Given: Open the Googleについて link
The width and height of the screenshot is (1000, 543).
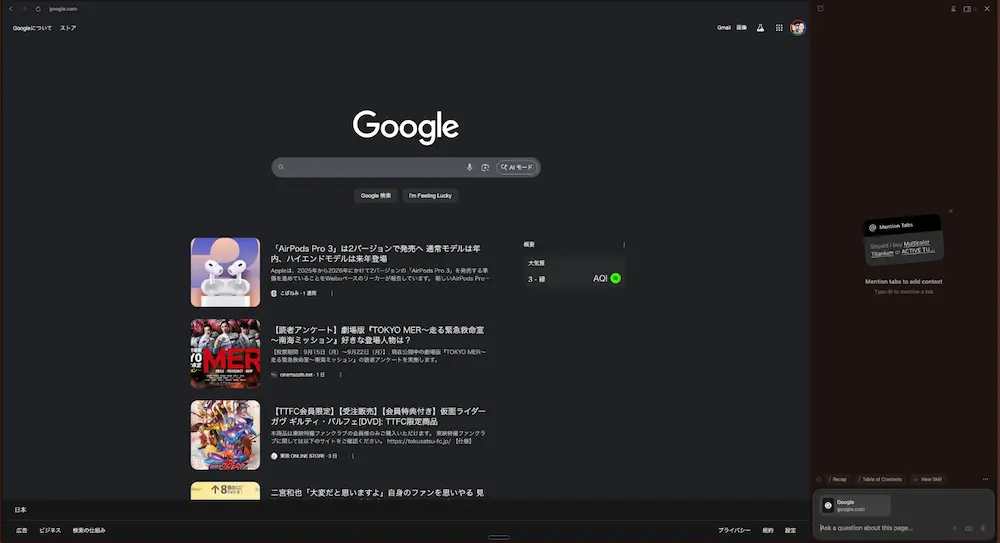Looking at the screenshot, I should click(x=33, y=28).
